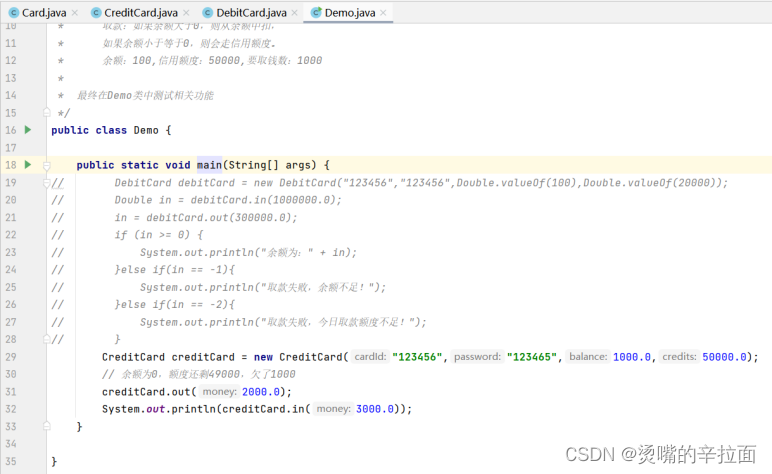
Task: Run the Demo class from line 16 gutter
Action: 28,130
